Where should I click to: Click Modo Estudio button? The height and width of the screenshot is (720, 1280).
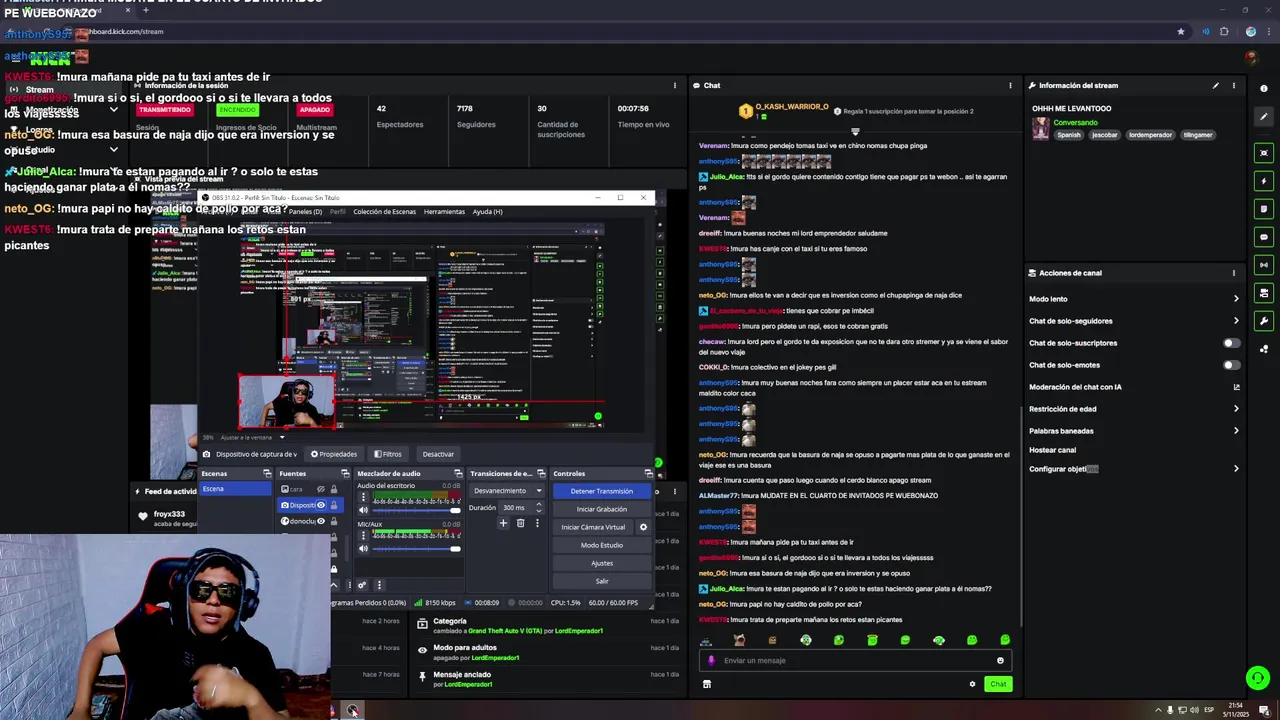(x=601, y=545)
